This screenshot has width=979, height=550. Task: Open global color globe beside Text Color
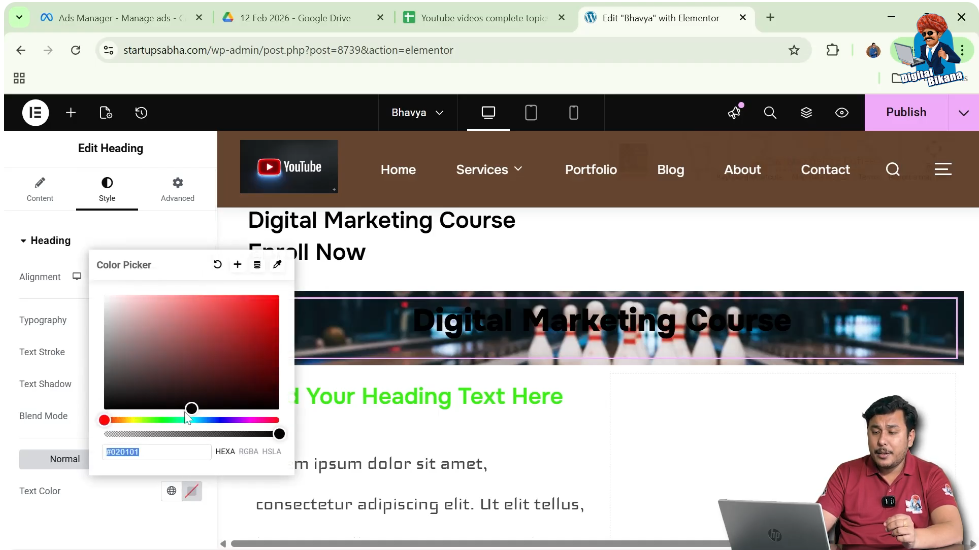coord(171,491)
